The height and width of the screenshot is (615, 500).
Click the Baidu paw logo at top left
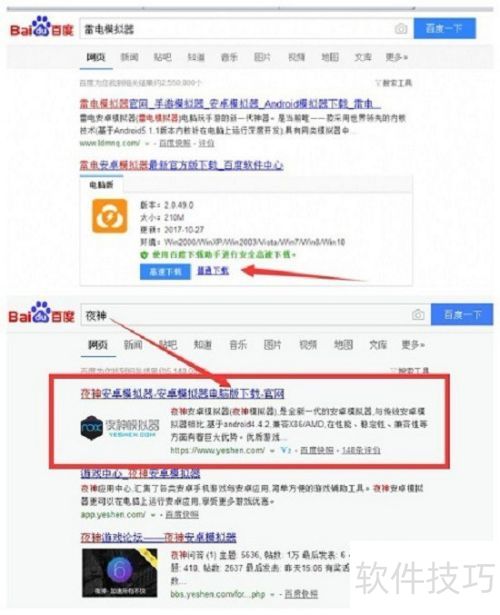point(42,27)
